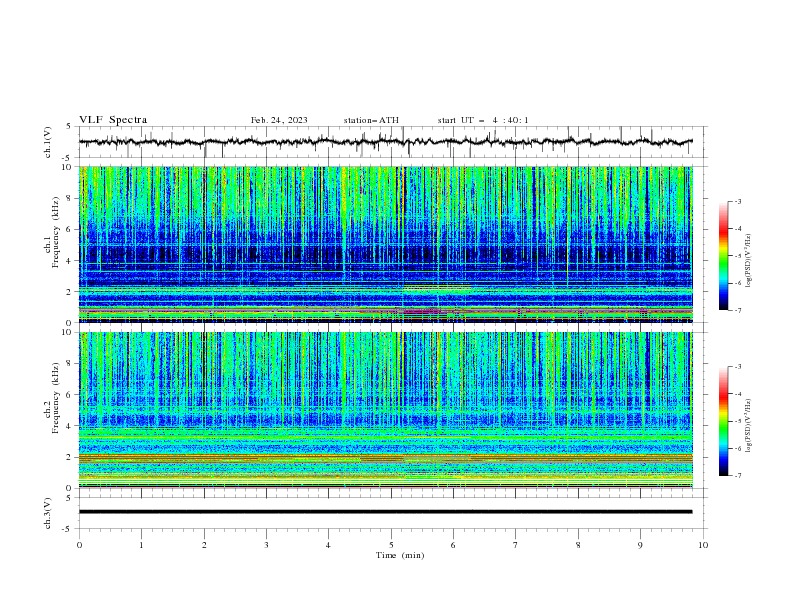Click the -7 label on ch.2 color bar
The height and width of the screenshot is (612, 792).
click(737, 476)
